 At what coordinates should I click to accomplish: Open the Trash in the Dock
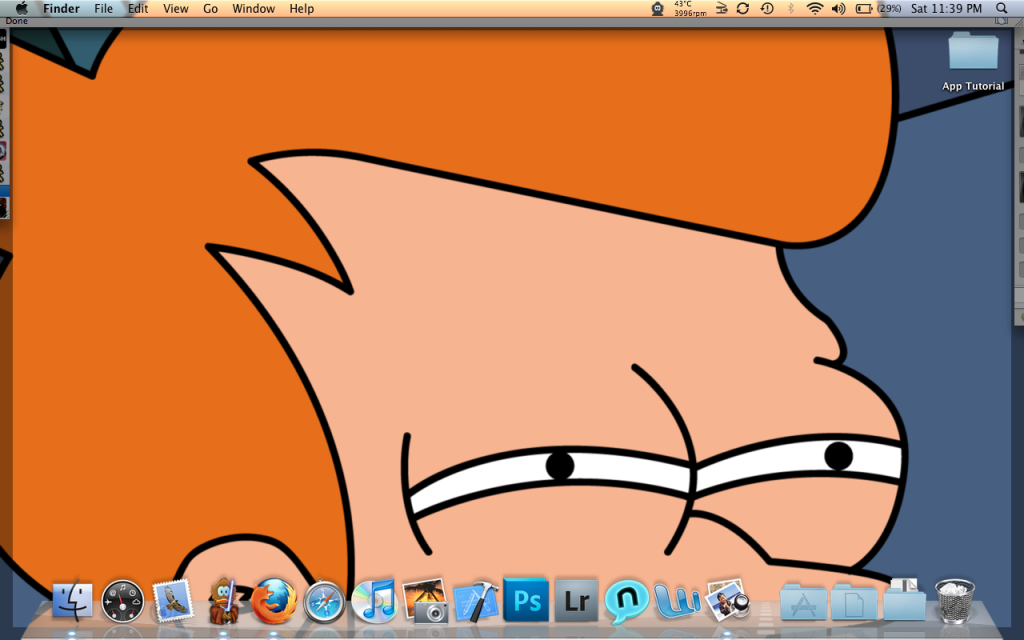[955, 600]
